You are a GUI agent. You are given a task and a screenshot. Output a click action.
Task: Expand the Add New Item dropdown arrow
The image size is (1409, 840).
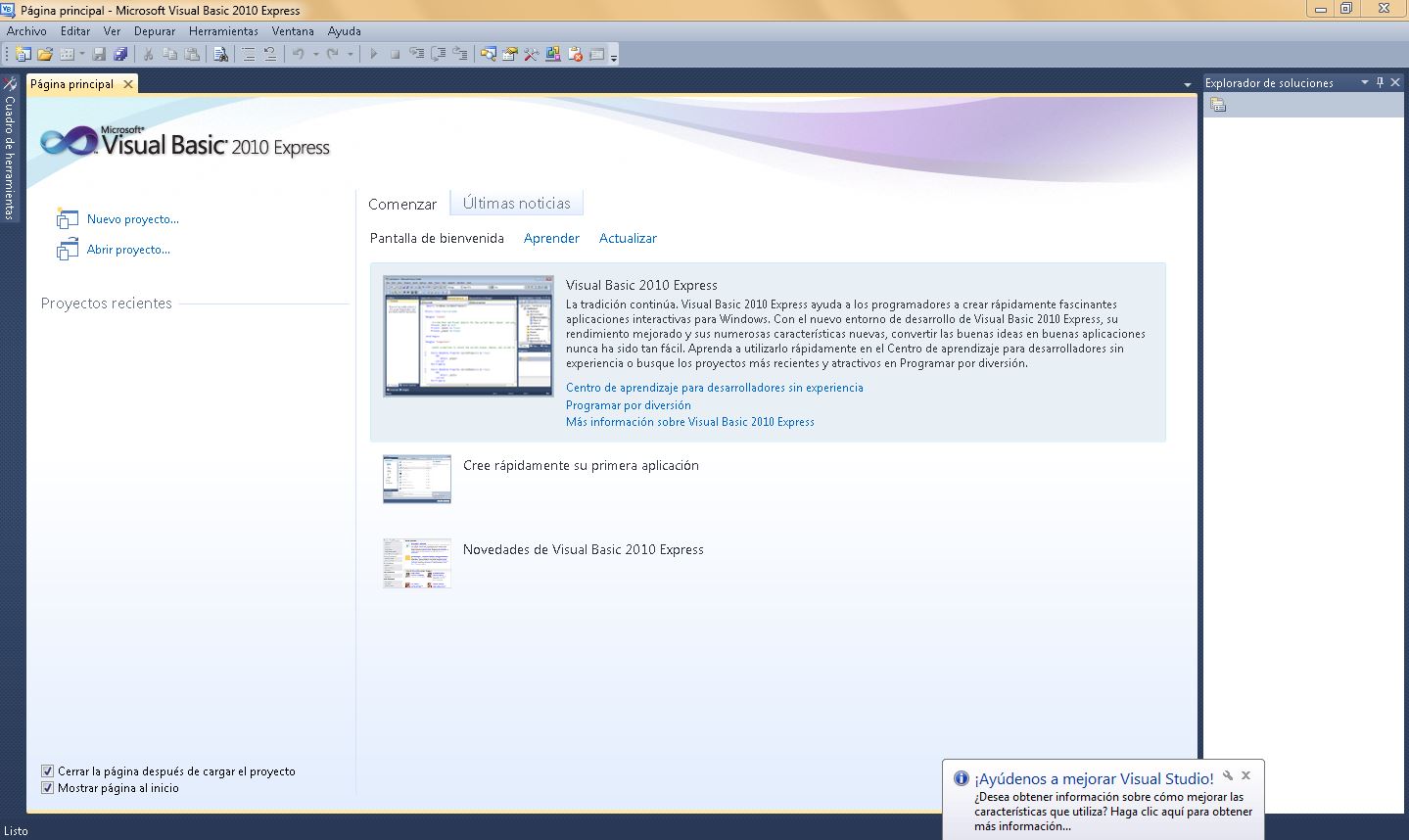point(81,55)
